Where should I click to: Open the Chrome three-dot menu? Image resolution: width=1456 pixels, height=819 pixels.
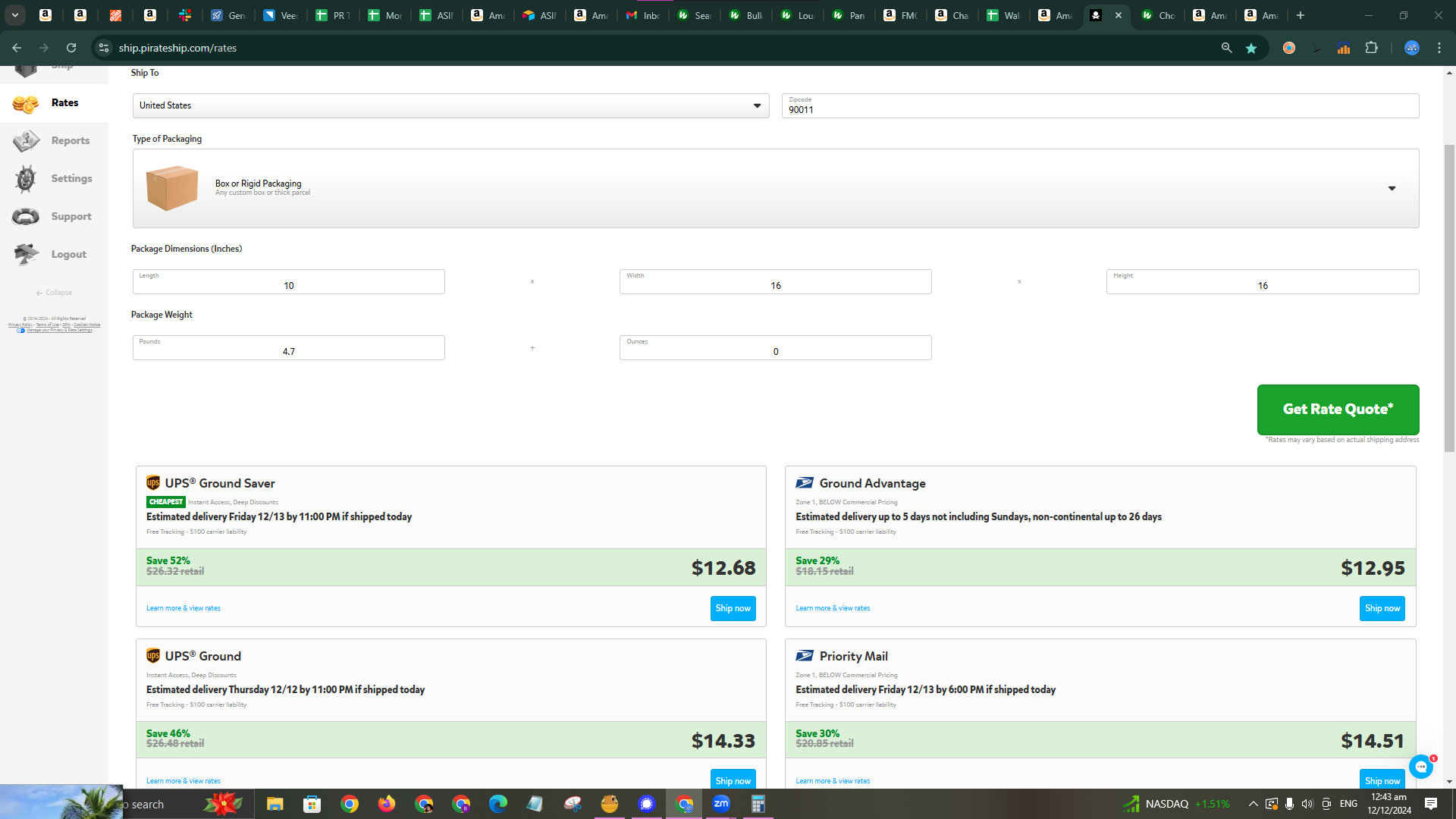[x=1439, y=48]
